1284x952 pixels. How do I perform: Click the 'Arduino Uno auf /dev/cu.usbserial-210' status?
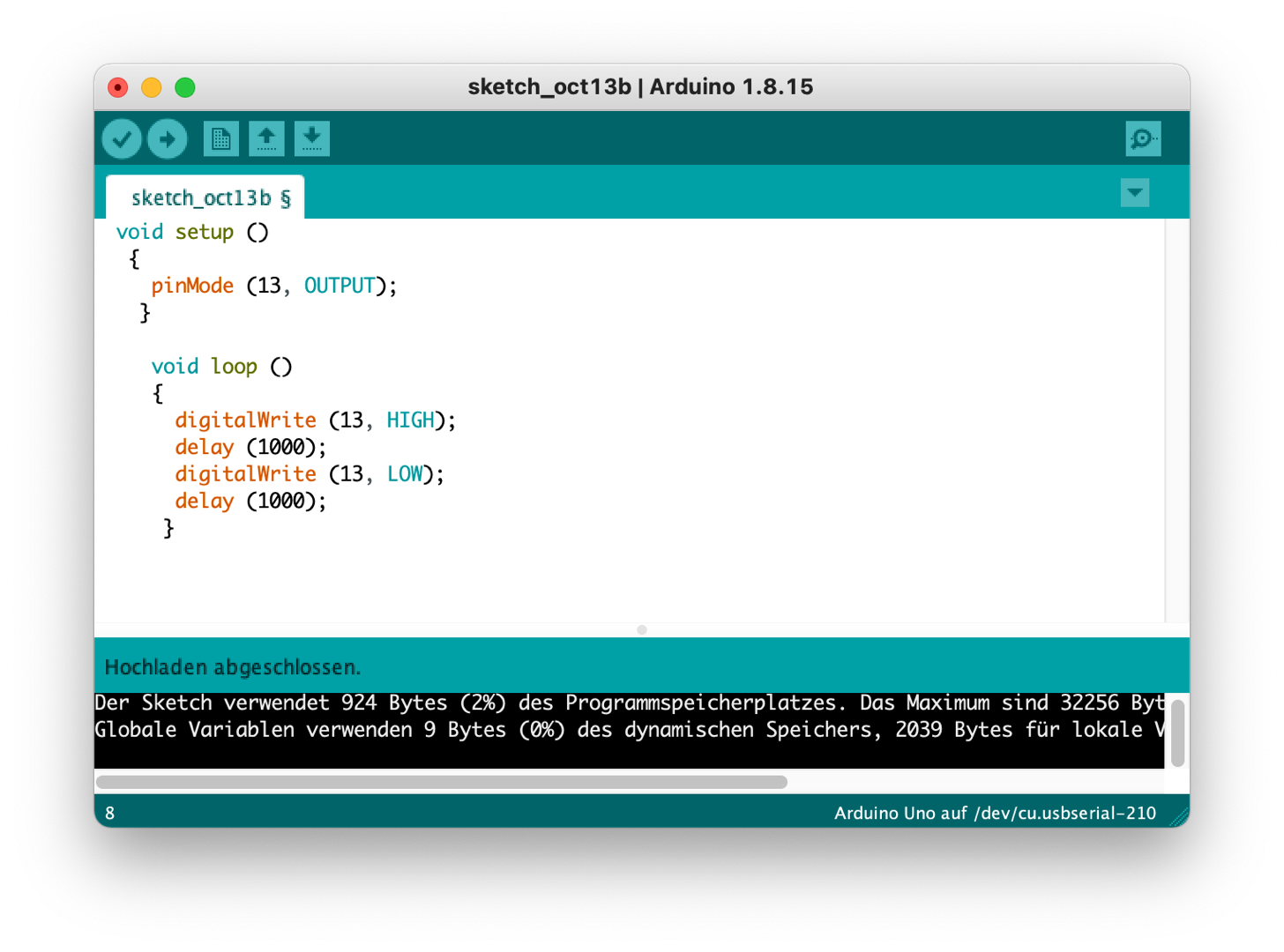[995, 813]
